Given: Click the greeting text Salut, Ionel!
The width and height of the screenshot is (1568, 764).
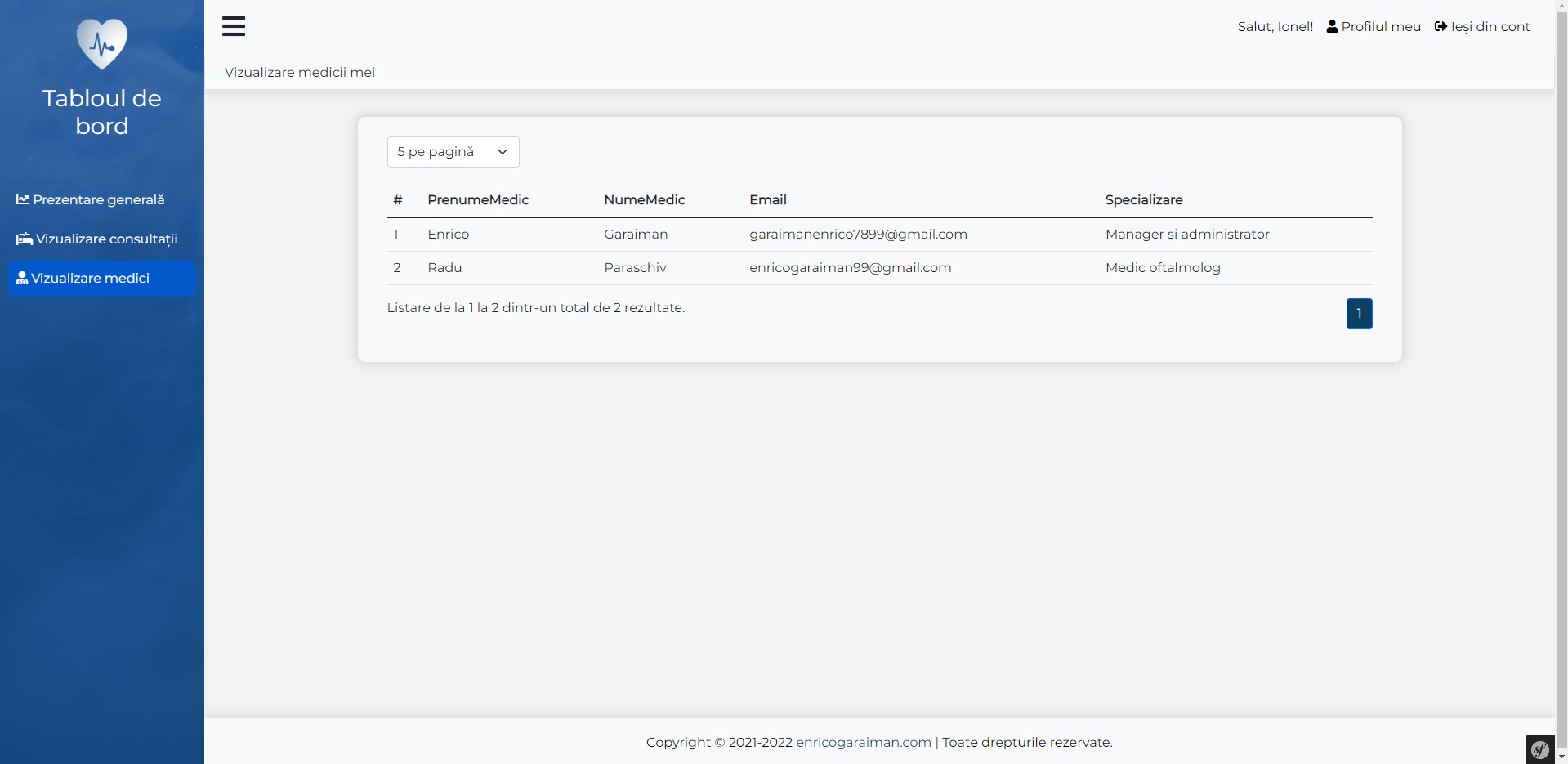Looking at the screenshot, I should tap(1275, 25).
